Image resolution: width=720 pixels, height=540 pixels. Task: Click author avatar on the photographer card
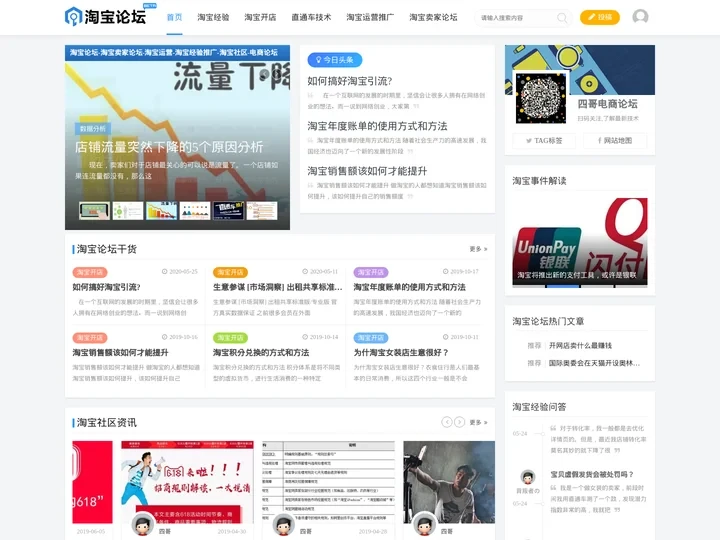[425, 524]
